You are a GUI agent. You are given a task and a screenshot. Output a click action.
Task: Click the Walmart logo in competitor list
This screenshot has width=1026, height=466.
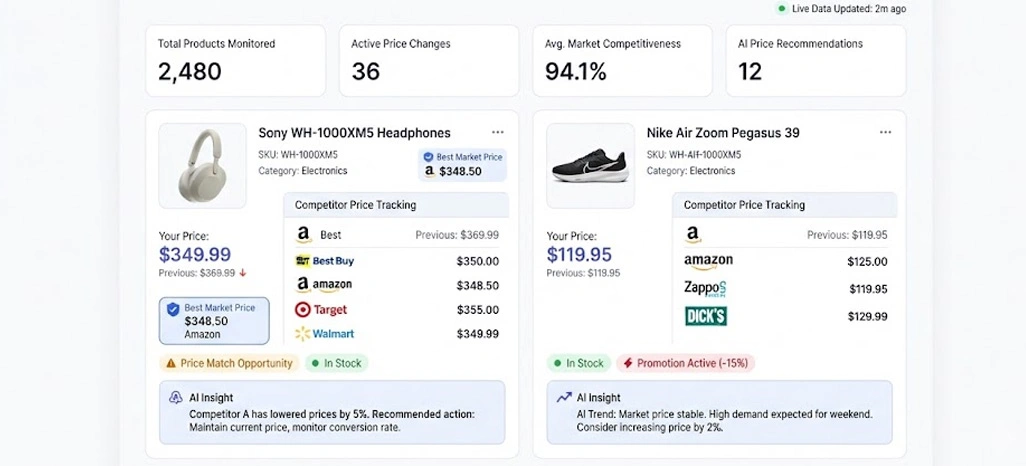click(x=324, y=334)
